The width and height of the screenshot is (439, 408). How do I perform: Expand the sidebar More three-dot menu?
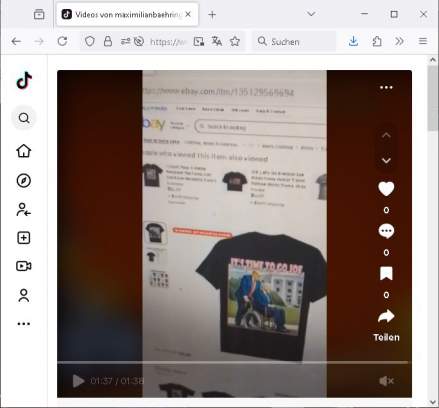point(24,324)
